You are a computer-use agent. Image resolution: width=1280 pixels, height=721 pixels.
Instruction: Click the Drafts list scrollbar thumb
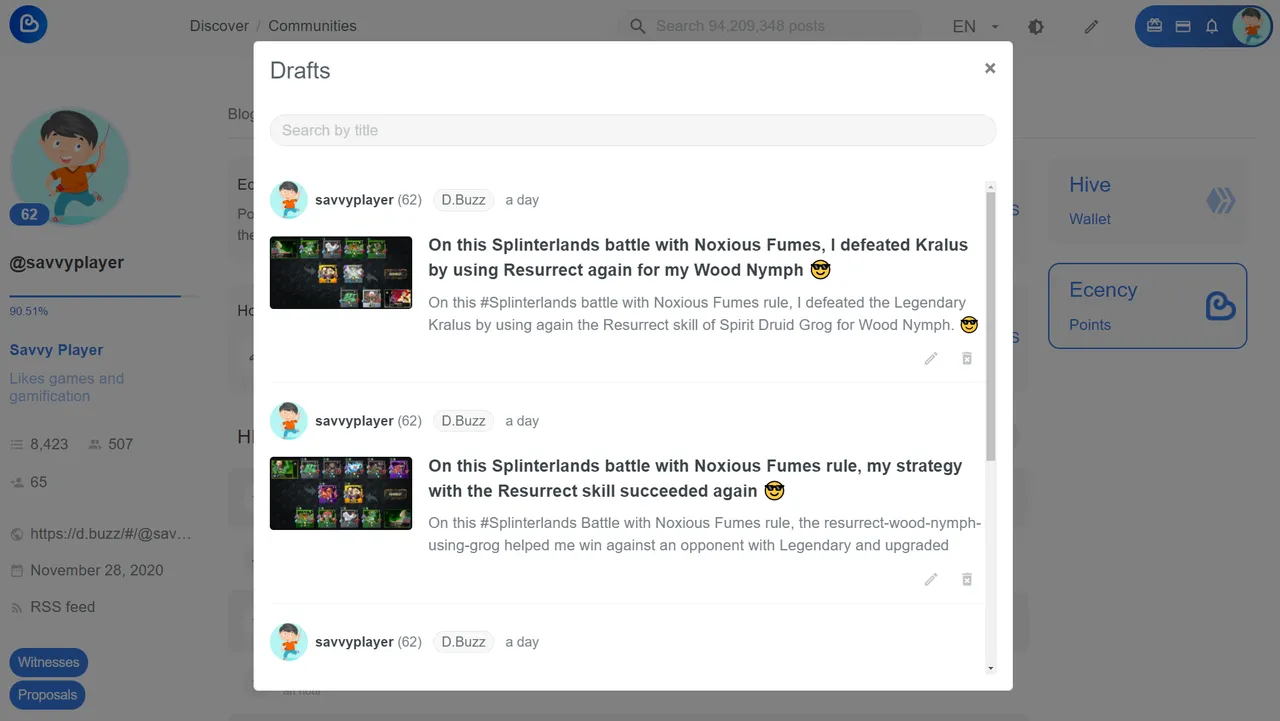(991, 327)
